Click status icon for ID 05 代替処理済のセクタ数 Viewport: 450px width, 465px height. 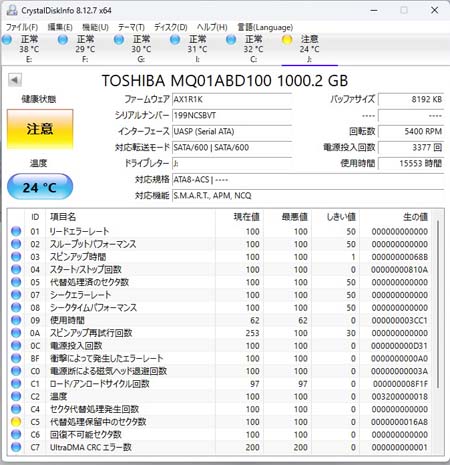pyautogui.click(x=16, y=282)
